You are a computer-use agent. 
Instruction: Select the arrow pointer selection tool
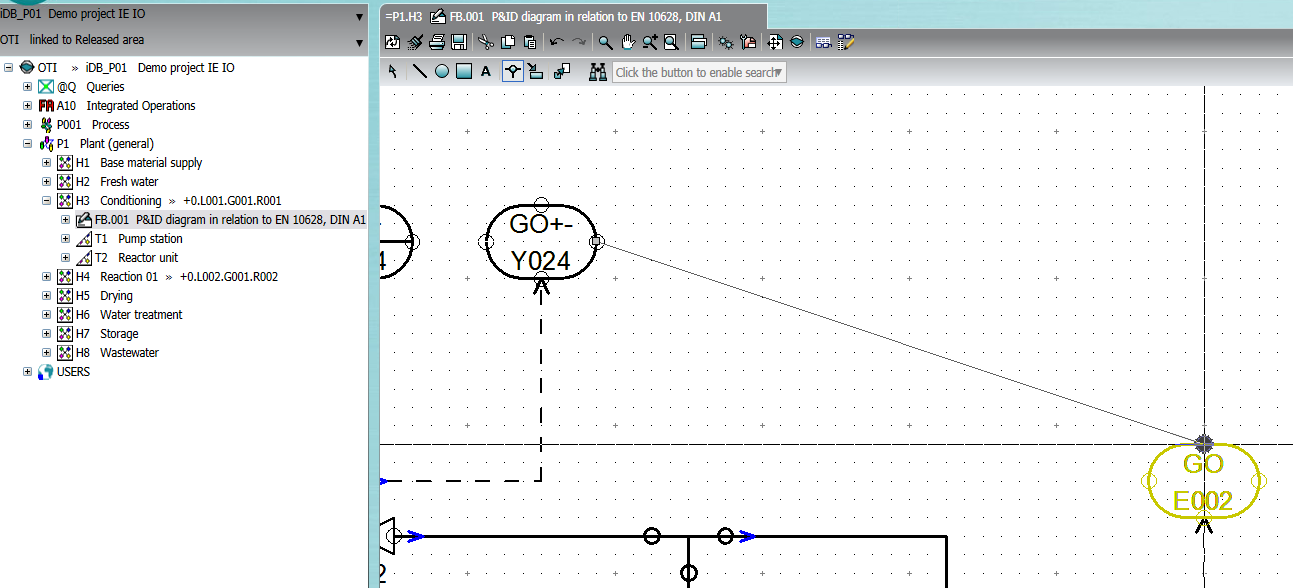393,72
